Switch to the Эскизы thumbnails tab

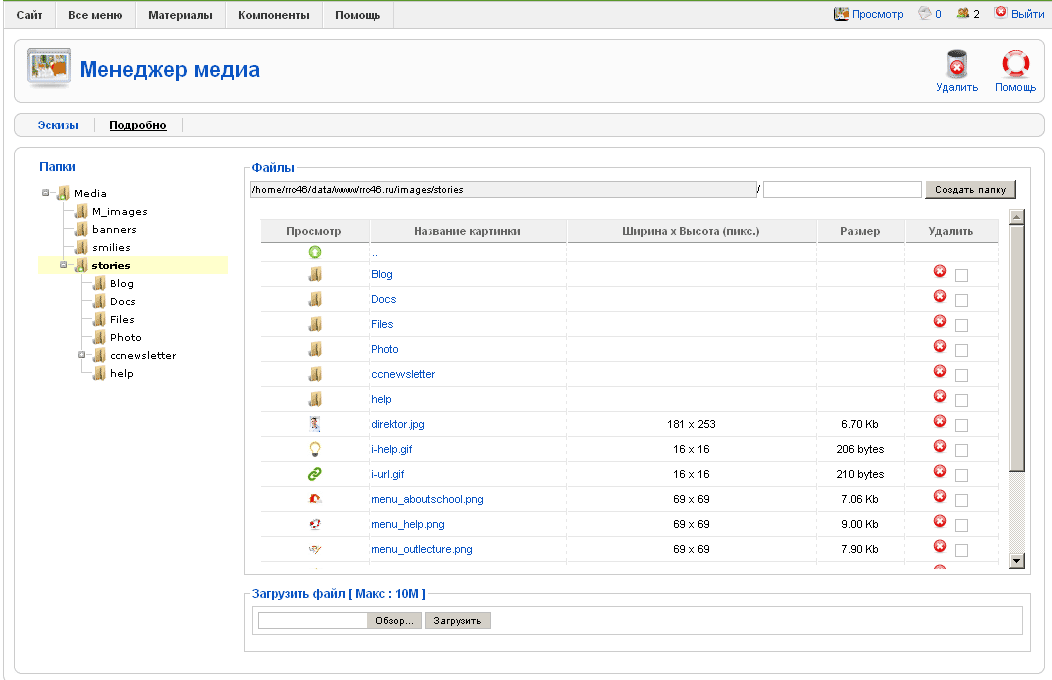[58, 125]
